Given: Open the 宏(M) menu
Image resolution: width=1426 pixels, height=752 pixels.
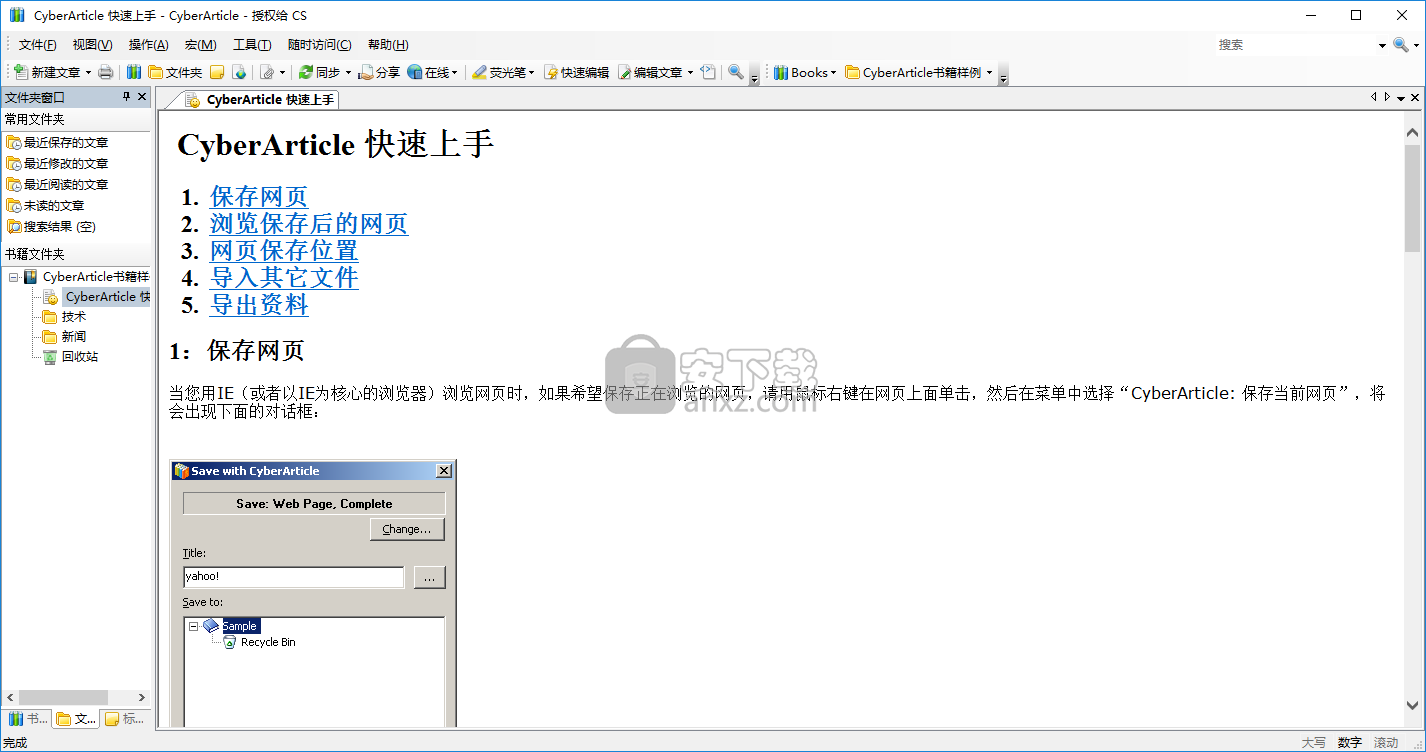Looking at the screenshot, I should (200, 44).
